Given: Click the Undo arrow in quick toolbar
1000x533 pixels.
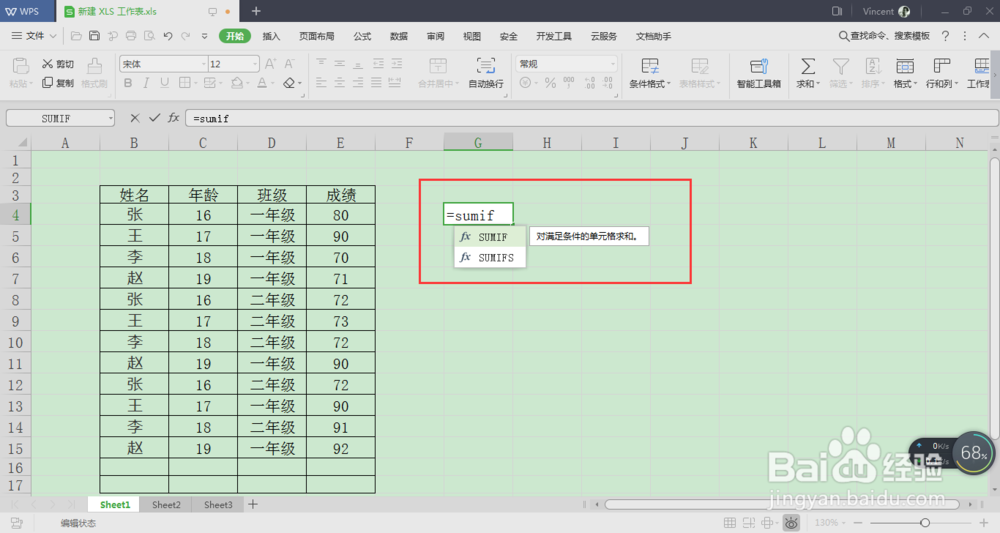Looking at the screenshot, I should coord(168,36).
